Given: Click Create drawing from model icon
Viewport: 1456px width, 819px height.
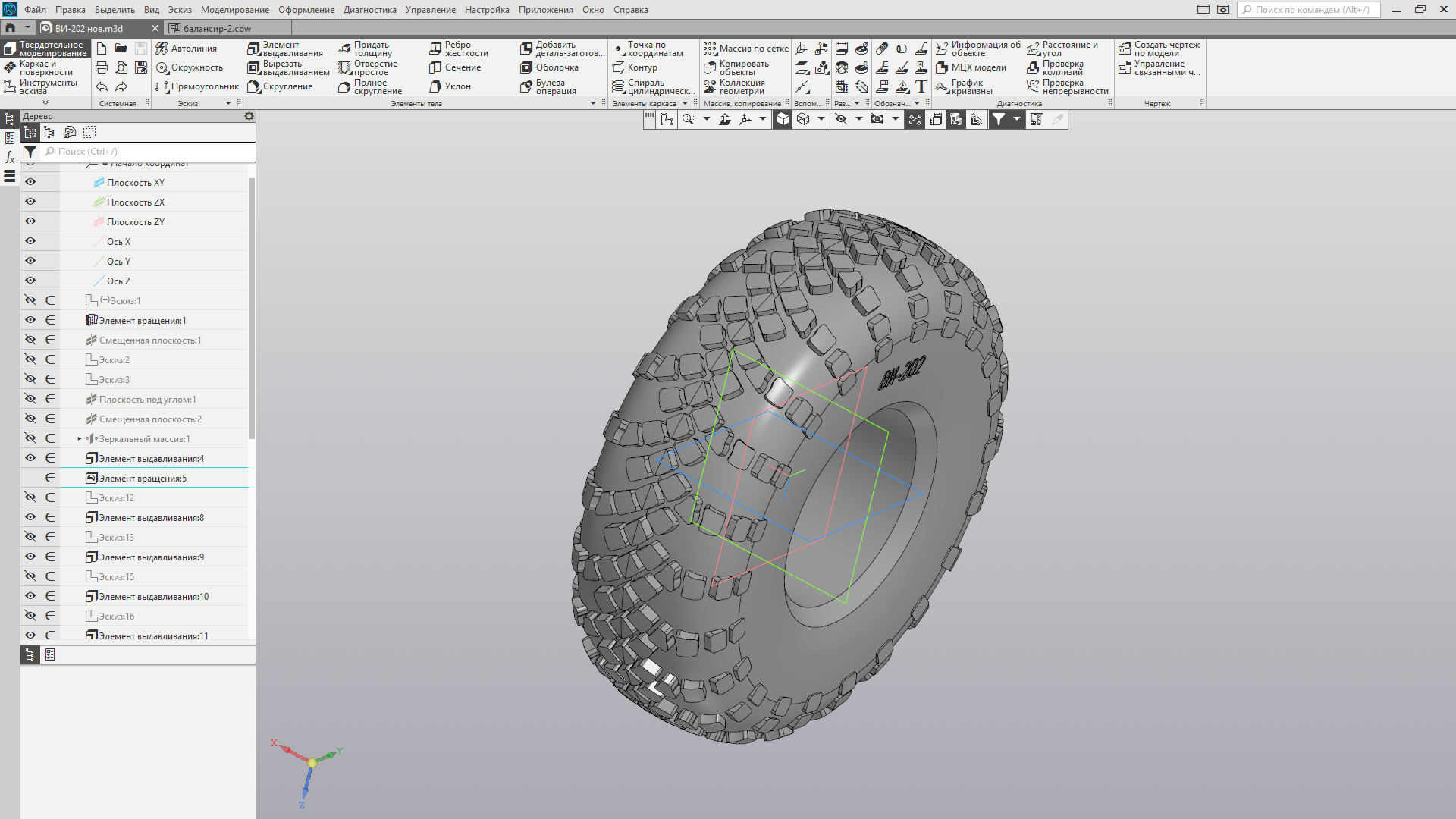Looking at the screenshot, I should click(x=1125, y=49).
